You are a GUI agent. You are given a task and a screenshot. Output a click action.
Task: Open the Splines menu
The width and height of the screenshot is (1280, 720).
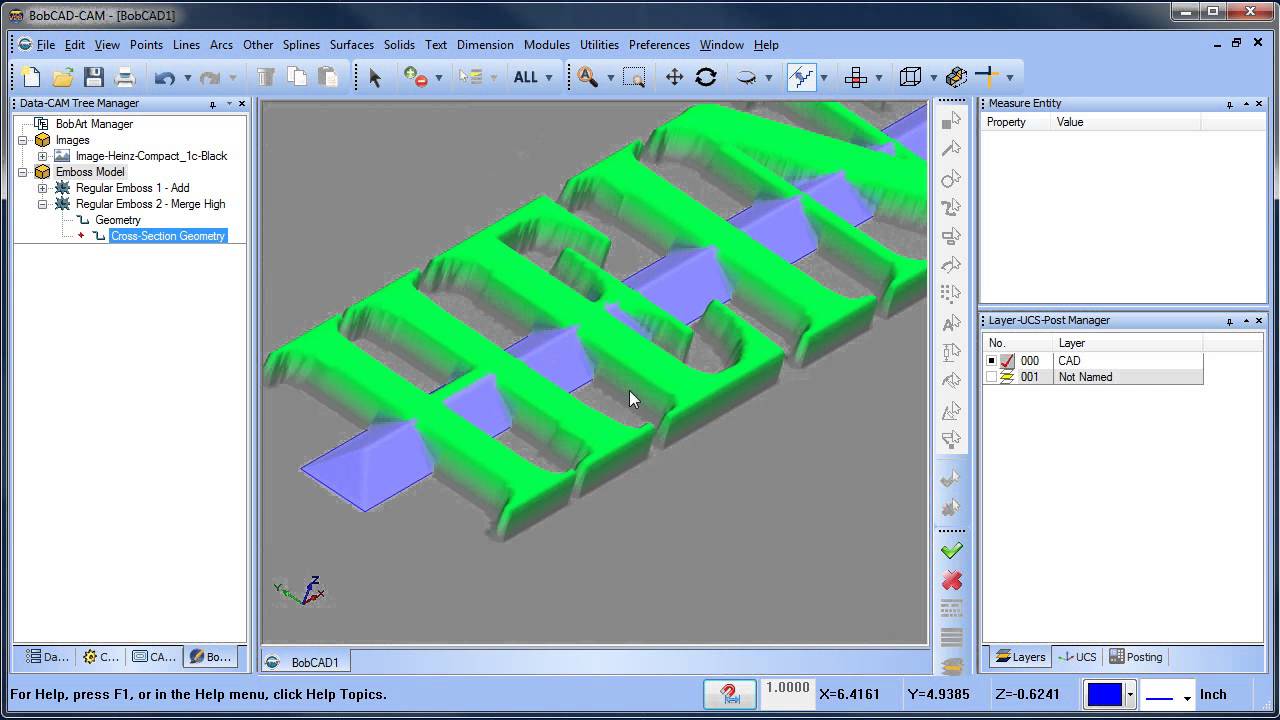click(x=301, y=45)
